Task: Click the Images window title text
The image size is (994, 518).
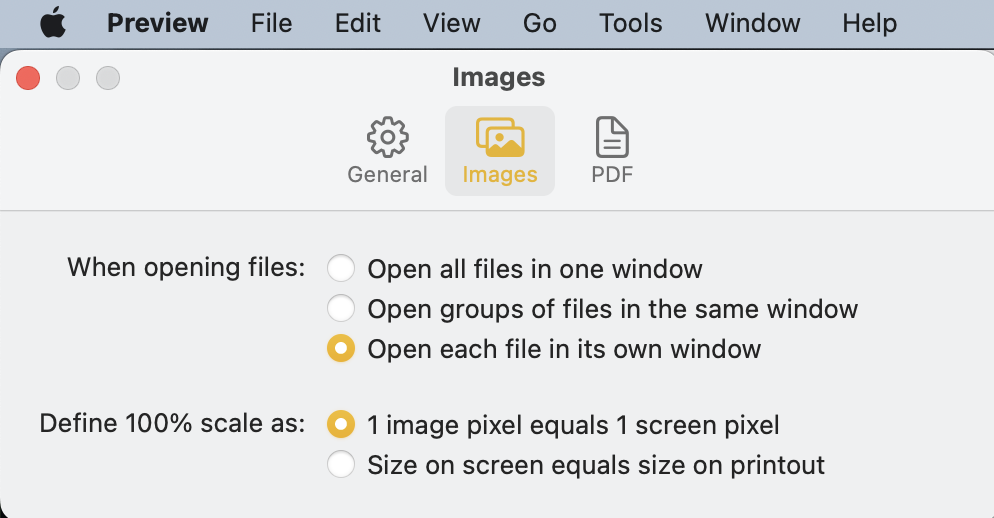Action: point(498,77)
